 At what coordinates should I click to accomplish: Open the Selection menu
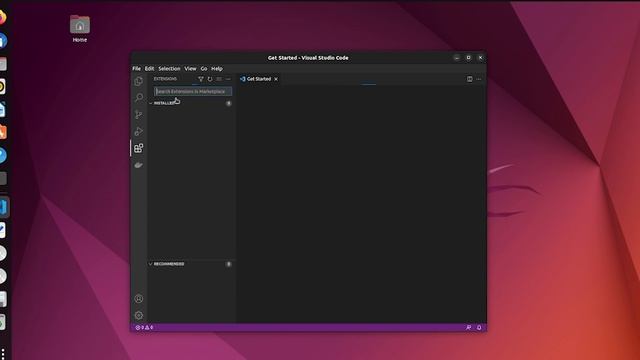[x=169, y=69]
